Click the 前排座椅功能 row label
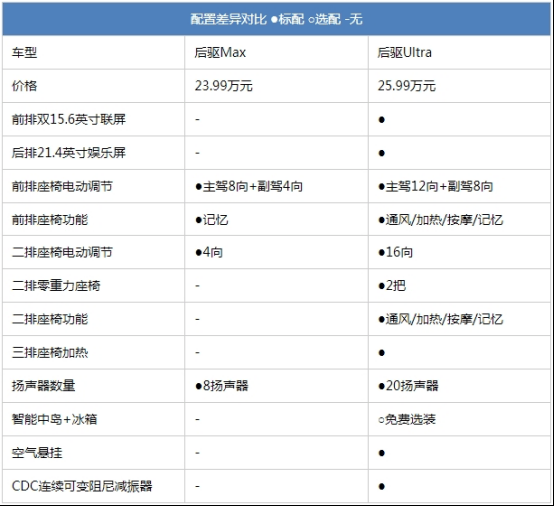 (x=50, y=220)
